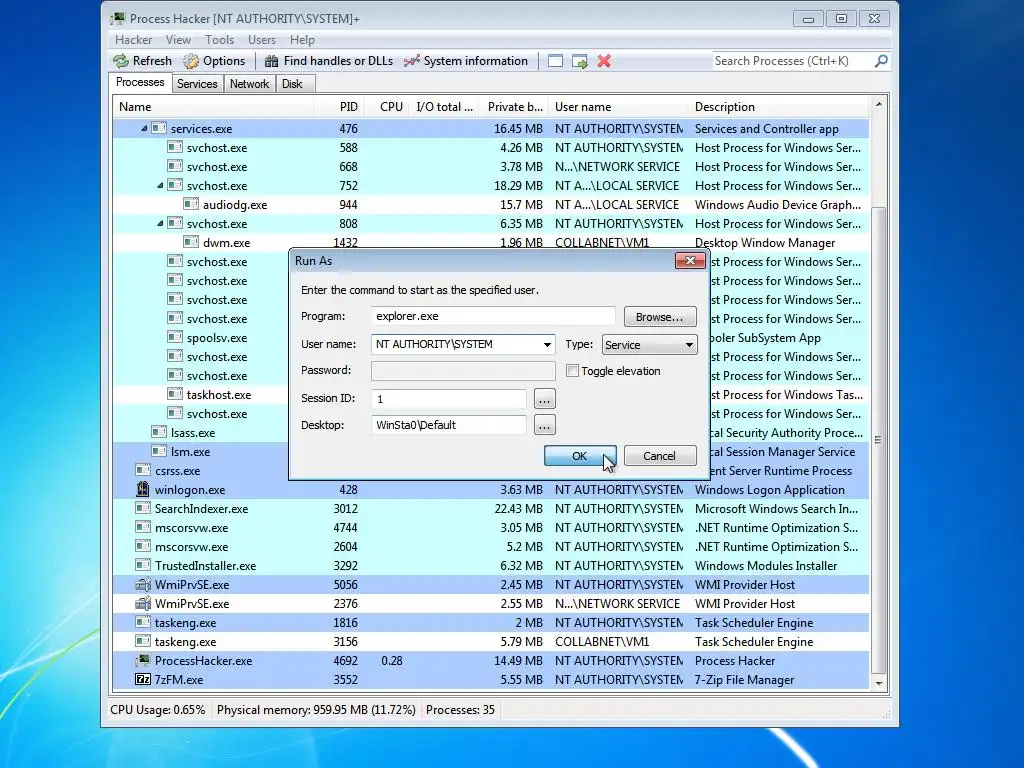Click the scrollbar up arrow
This screenshot has height=768, width=1024.
pos(878,104)
